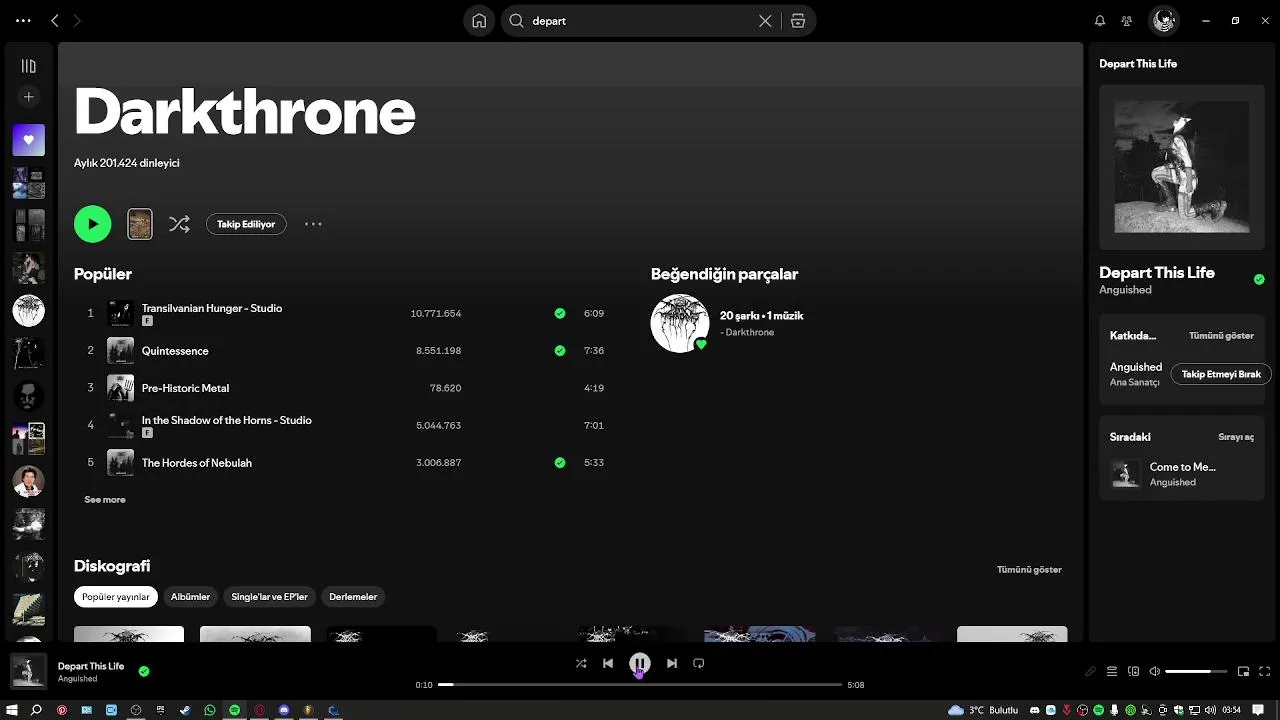The height and width of the screenshot is (720, 1280).
Task: Open Anguished artist link in side panel
Action: (x=1126, y=290)
